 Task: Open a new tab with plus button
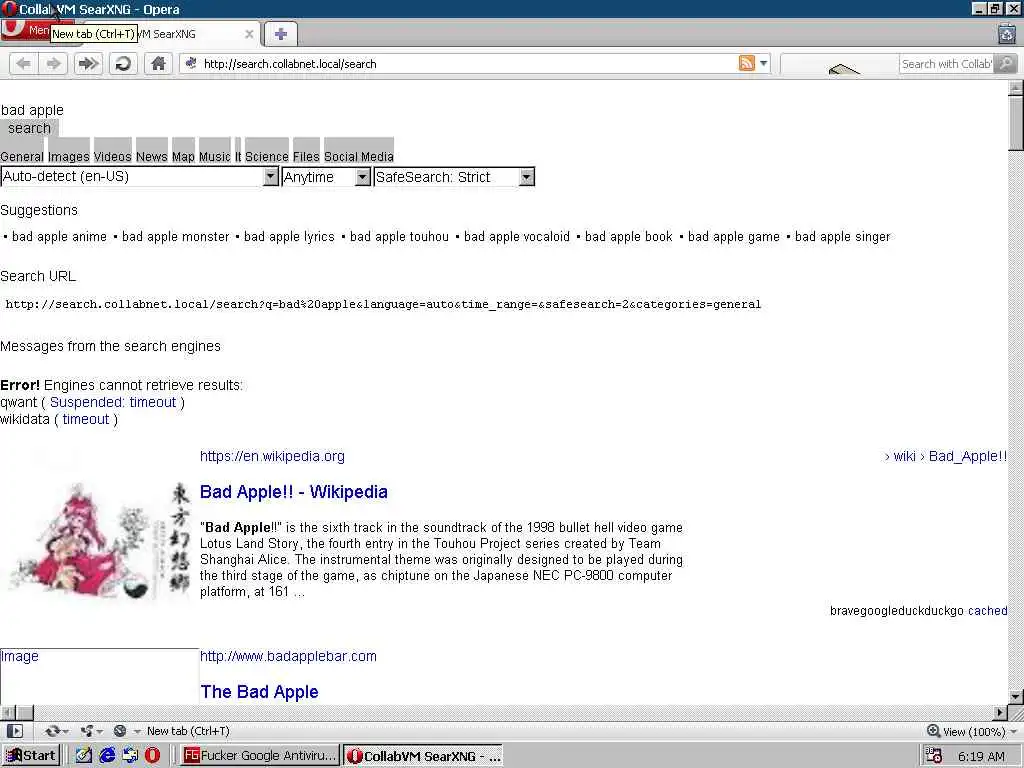(x=281, y=34)
